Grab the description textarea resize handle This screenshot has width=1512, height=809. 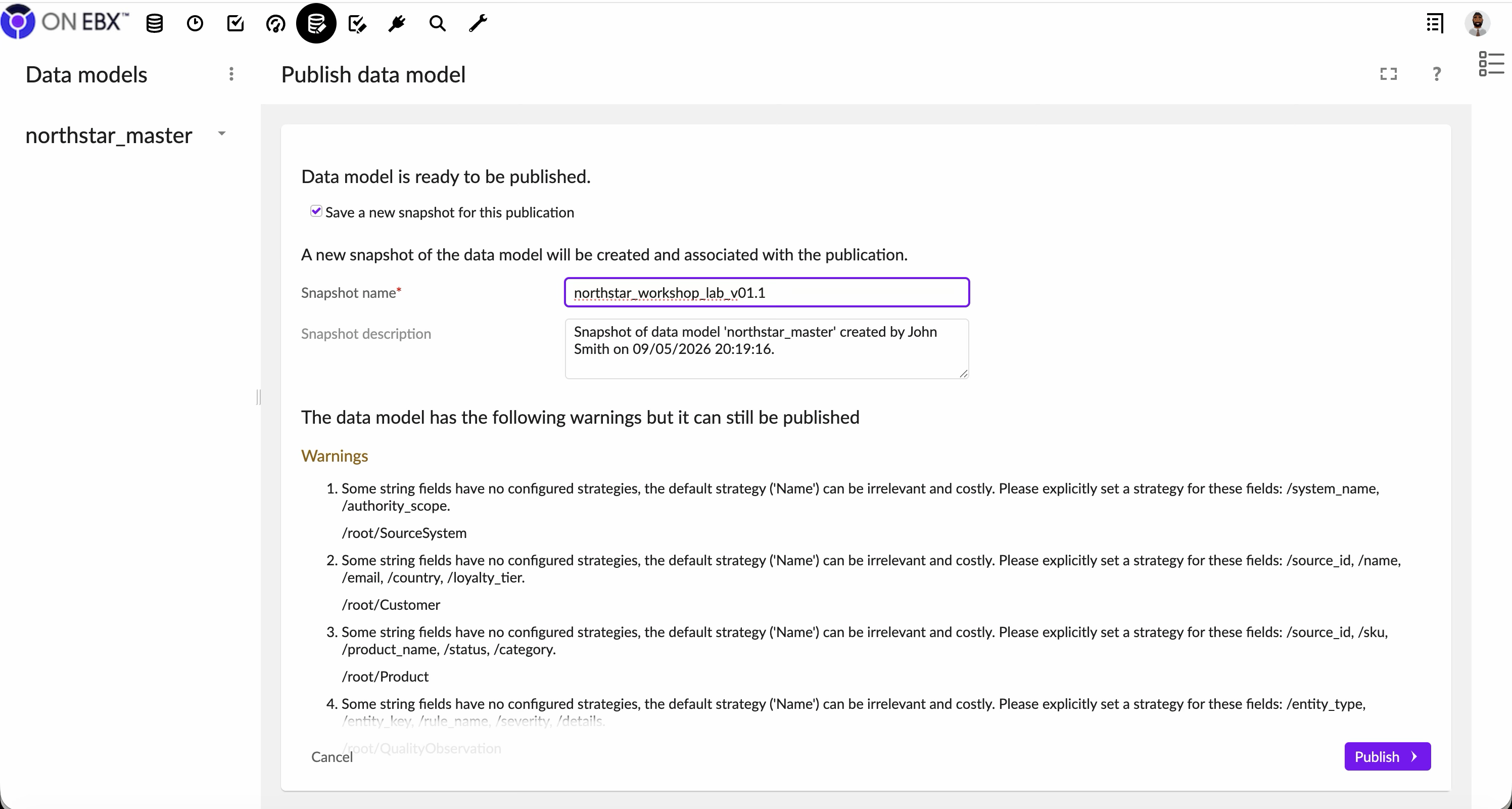[963, 373]
